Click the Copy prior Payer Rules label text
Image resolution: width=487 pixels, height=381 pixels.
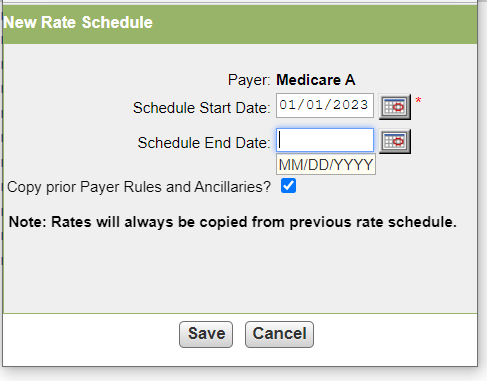[139, 187]
